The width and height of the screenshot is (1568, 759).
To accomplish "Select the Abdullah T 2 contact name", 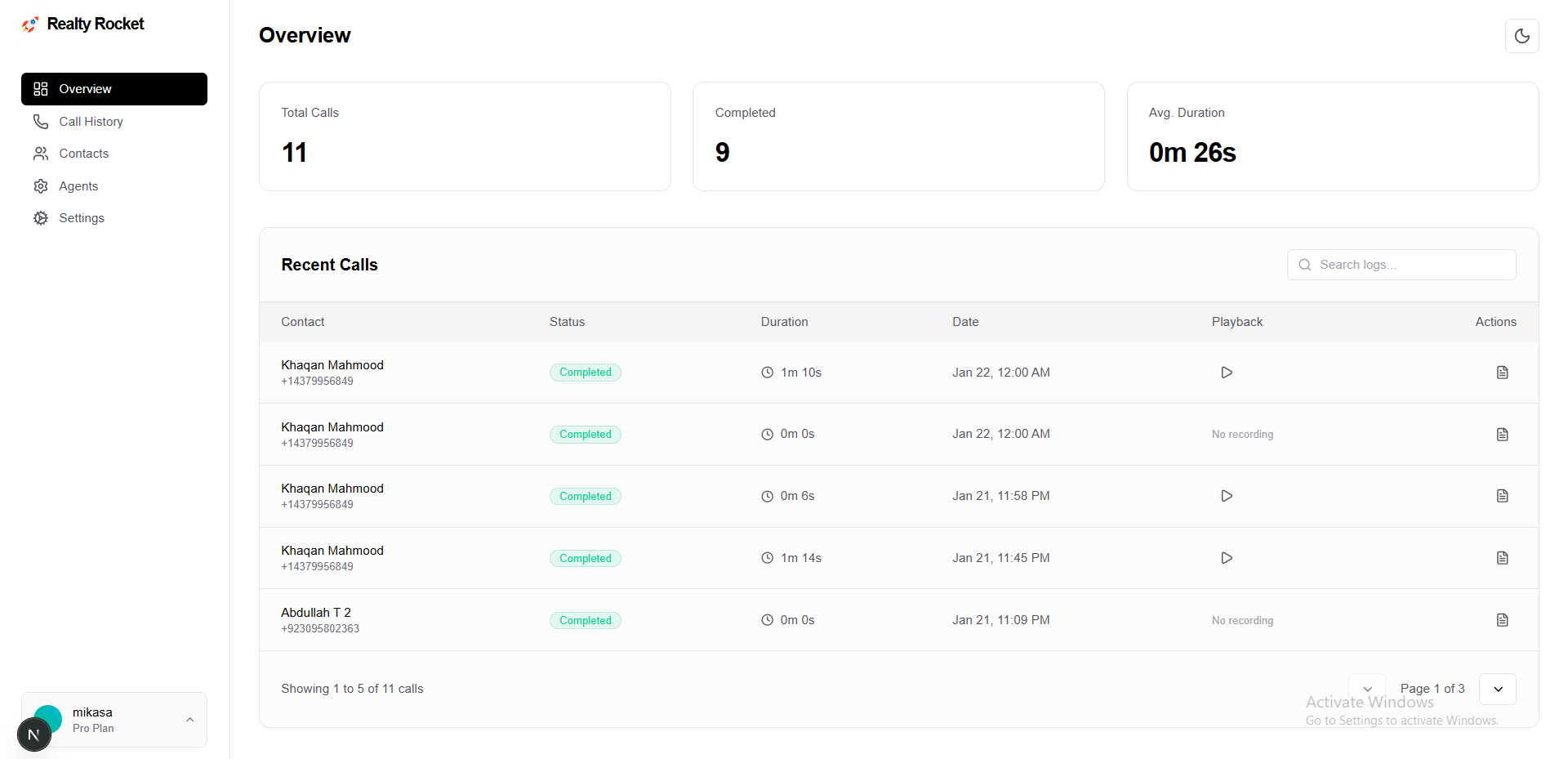I will (316, 613).
